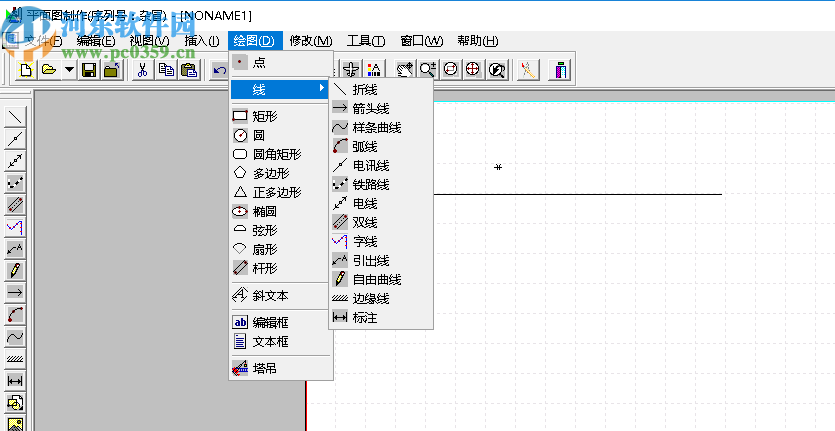Viewport: 835px width, 431px height.
Task: Choose 扇形 from the draw menu
Action: (x=281, y=249)
